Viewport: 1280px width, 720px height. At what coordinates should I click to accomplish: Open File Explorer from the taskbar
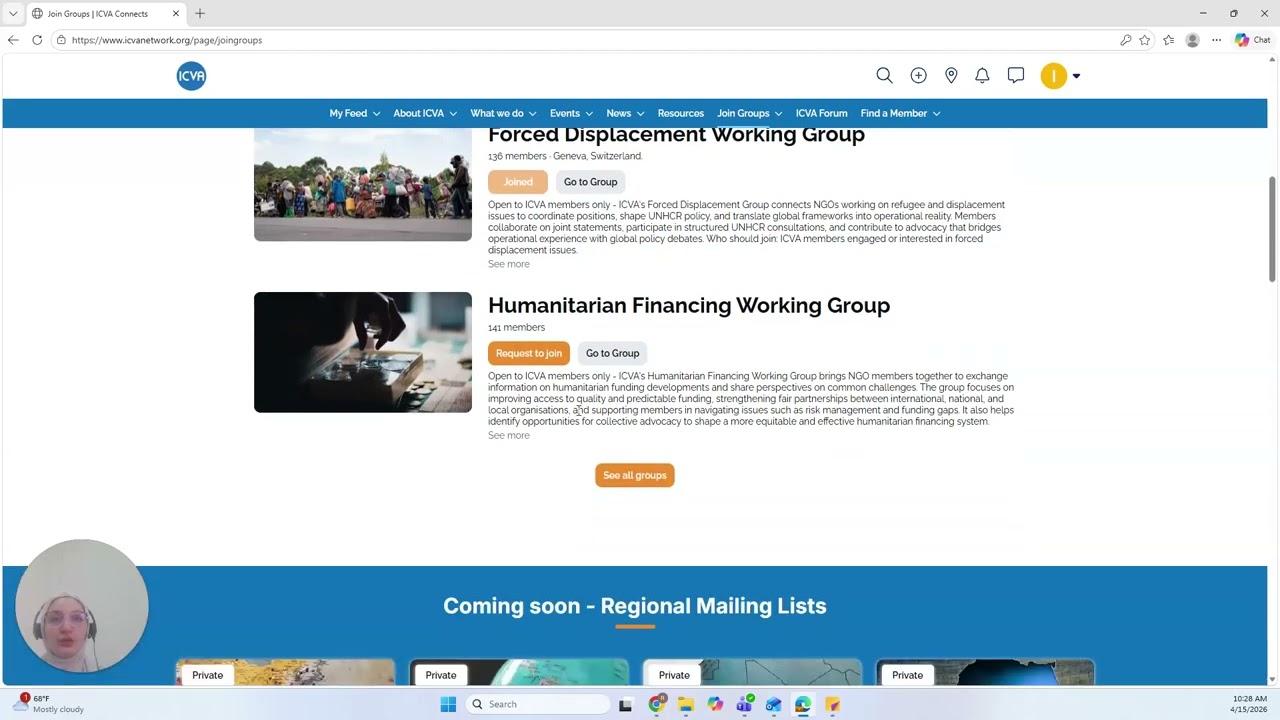click(685, 704)
